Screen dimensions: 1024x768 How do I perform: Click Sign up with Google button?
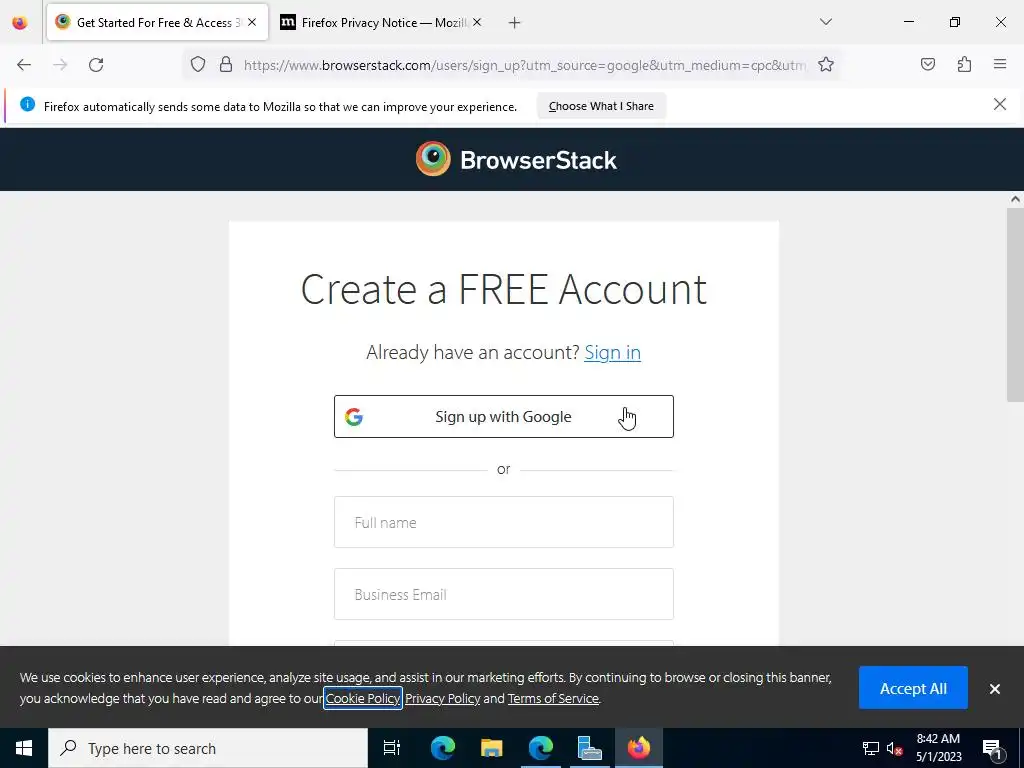click(x=504, y=417)
